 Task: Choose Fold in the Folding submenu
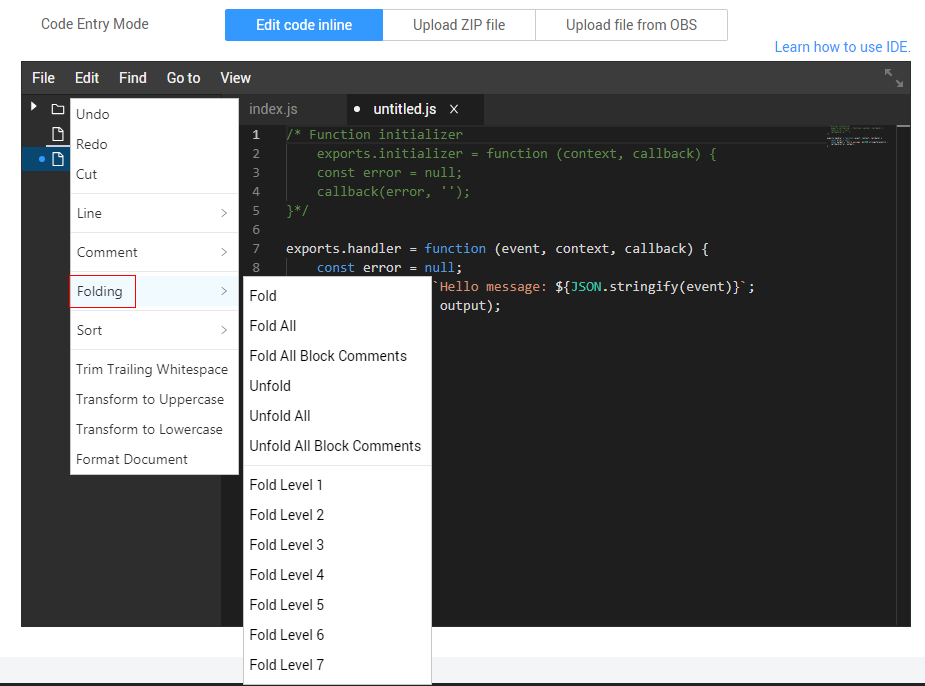tap(337, 296)
